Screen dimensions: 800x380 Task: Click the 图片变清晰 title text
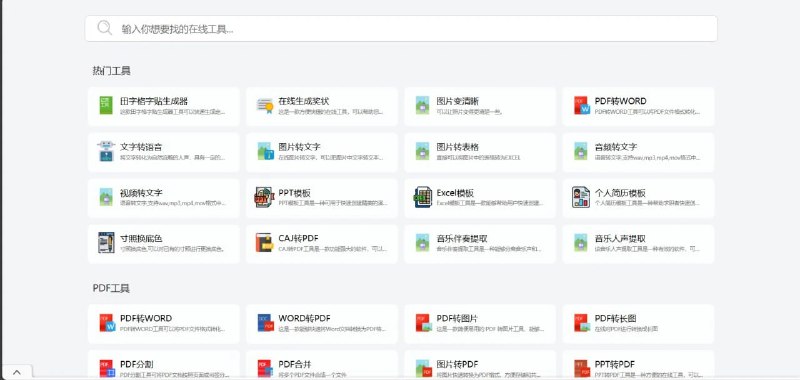458,101
